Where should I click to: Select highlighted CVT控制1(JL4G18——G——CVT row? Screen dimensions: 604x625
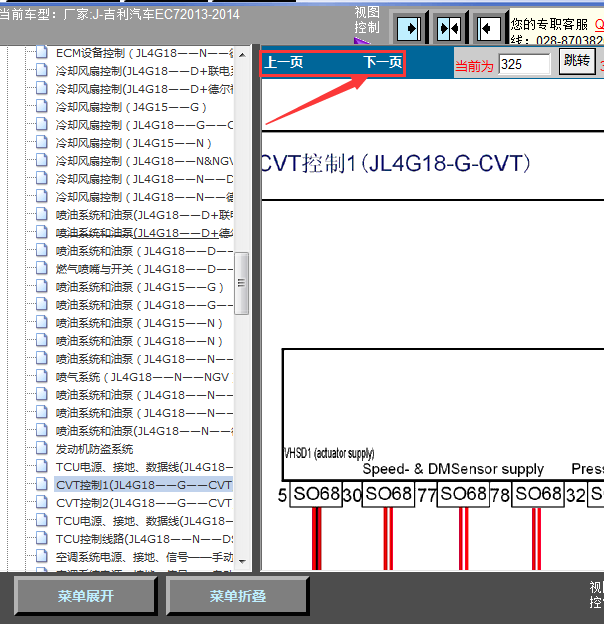click(x=144, y=485)
